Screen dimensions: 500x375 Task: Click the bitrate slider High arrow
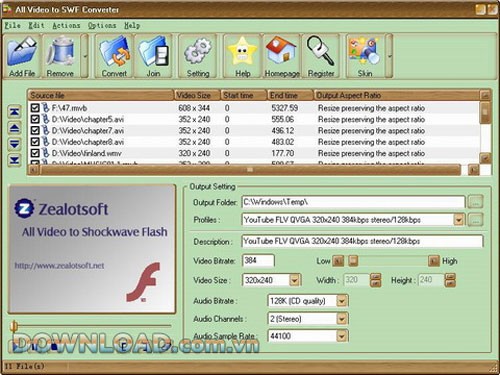click(434, 261)
